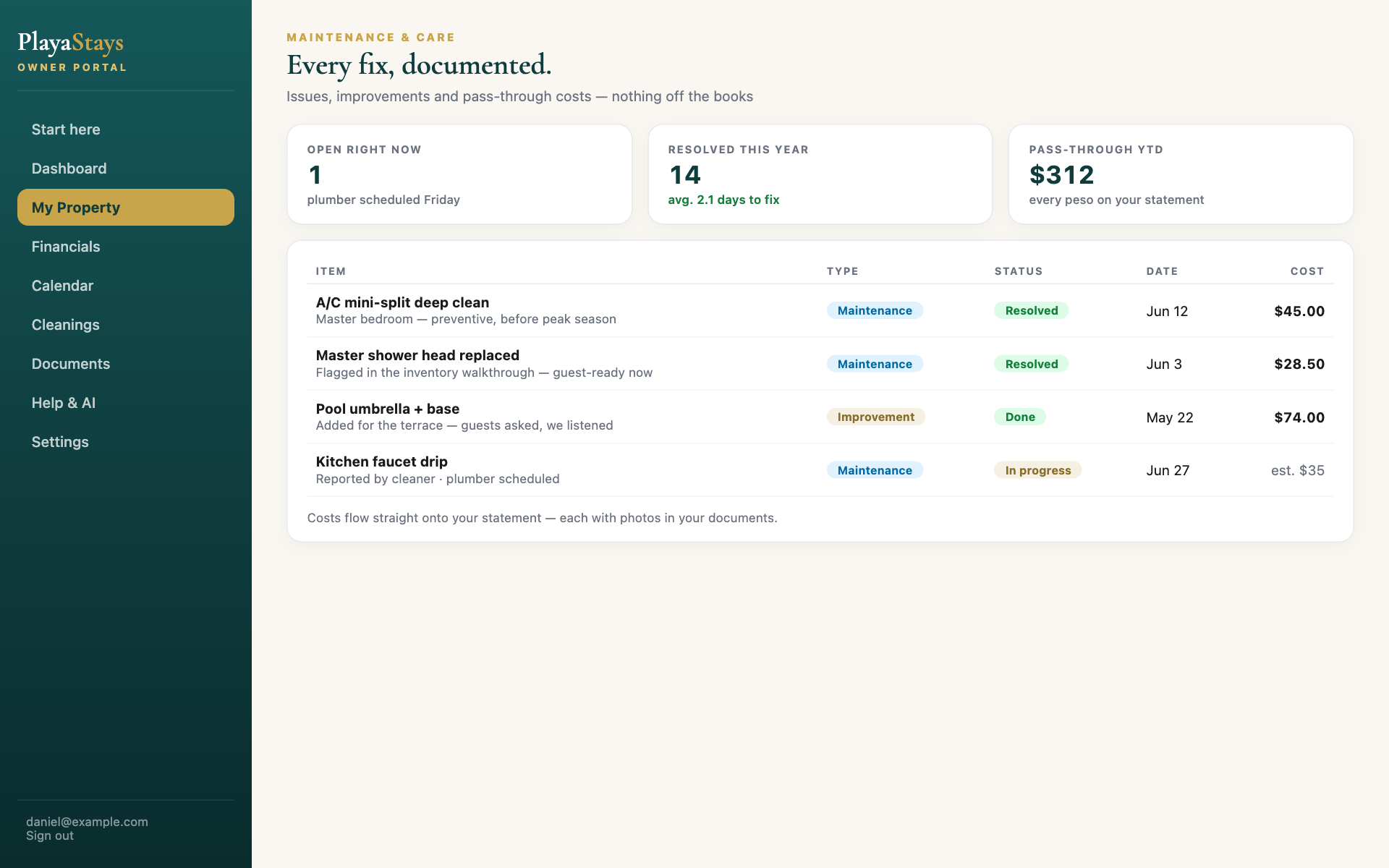Click the May 22 date cell
The image size is (1389, 868).
coord(1170,417)
